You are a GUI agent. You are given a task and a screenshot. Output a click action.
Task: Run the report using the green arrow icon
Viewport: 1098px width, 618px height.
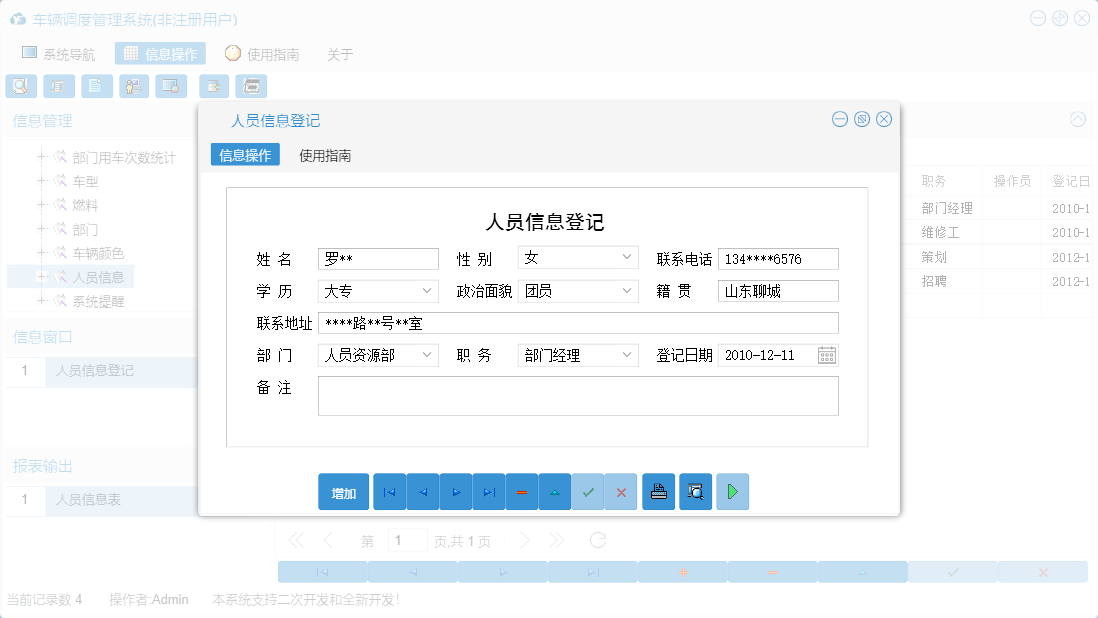coord(732,491)
